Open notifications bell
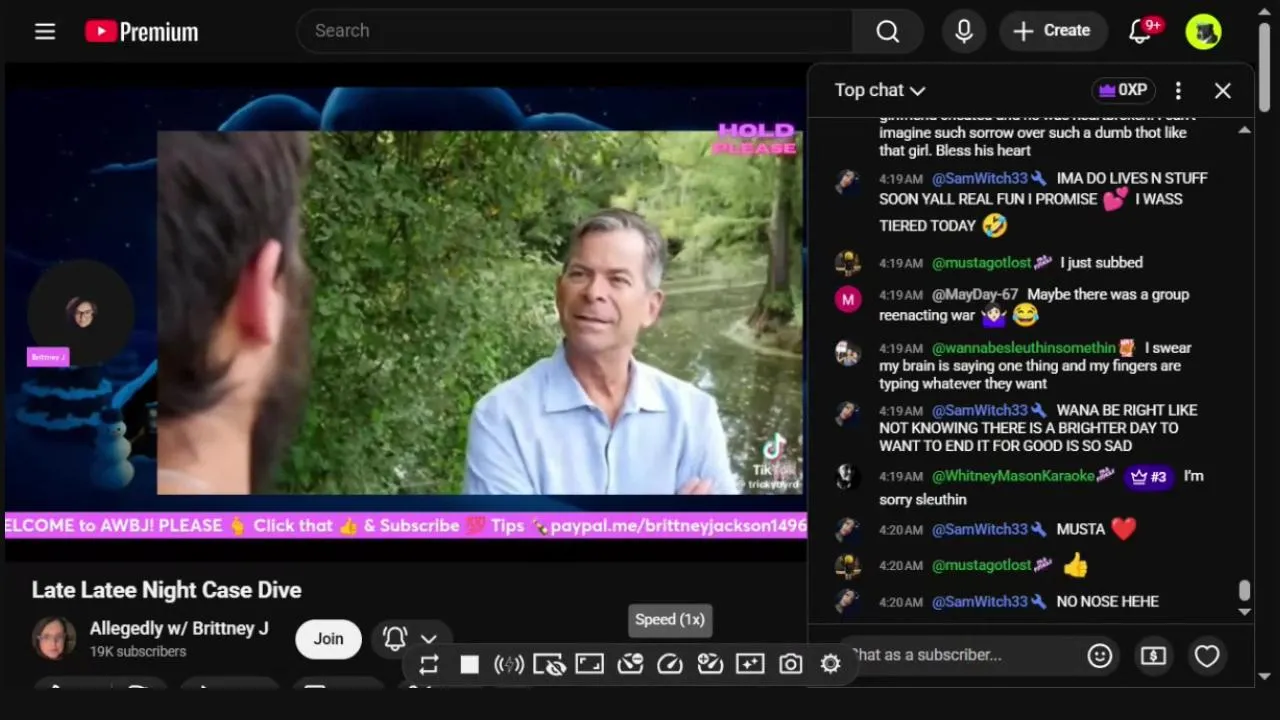 1141,31
